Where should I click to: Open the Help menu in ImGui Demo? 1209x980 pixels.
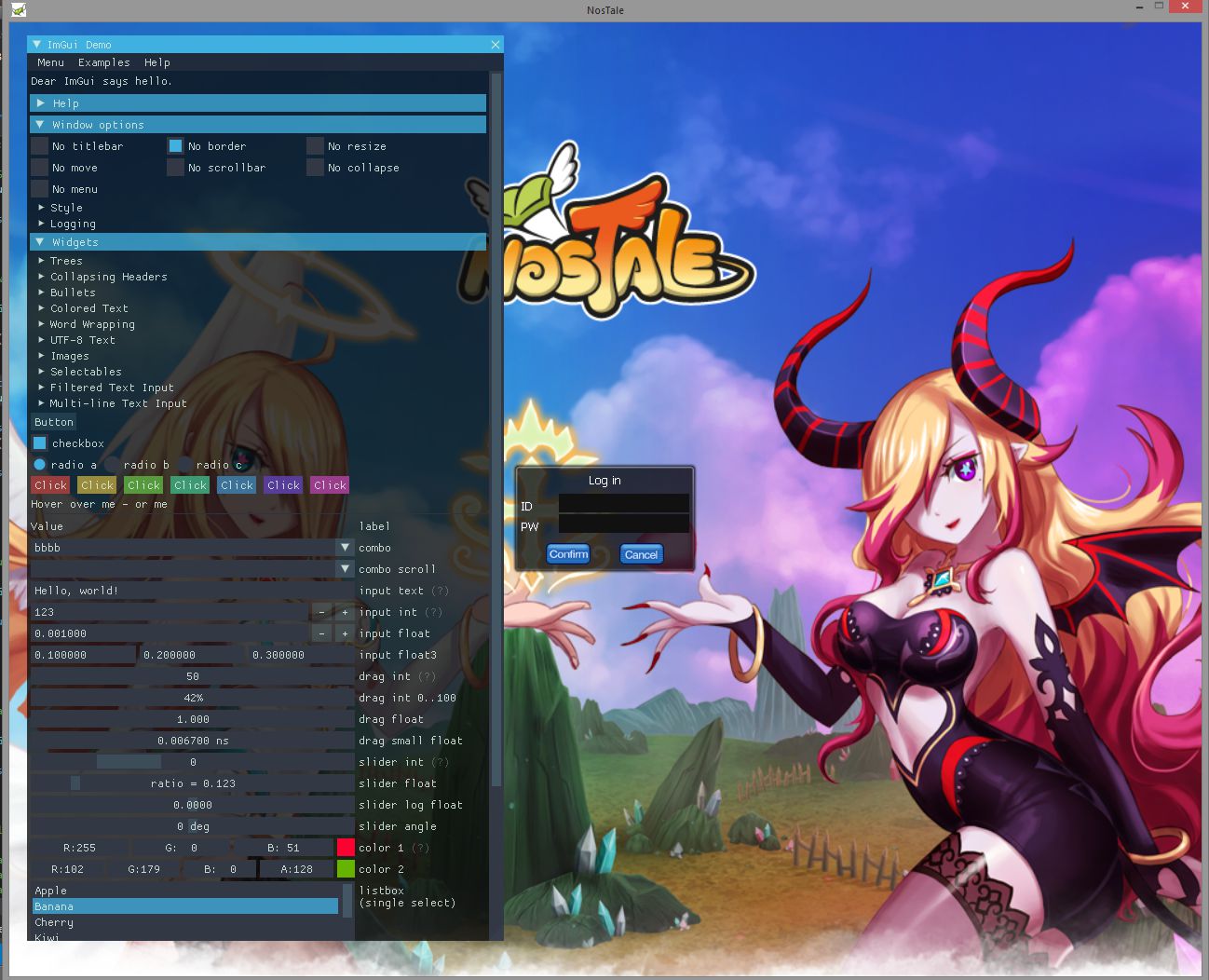(156, 62)
